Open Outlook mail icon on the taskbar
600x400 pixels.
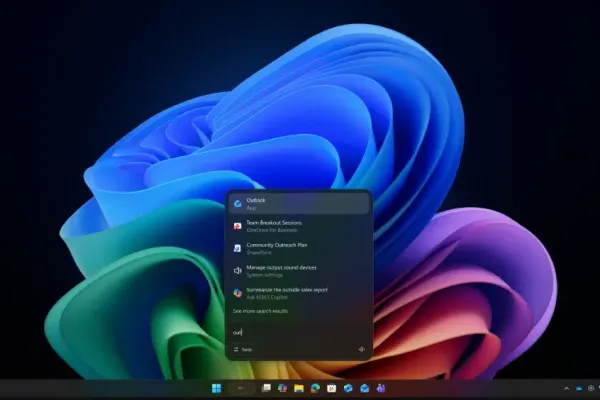click(x=365, y=389)
